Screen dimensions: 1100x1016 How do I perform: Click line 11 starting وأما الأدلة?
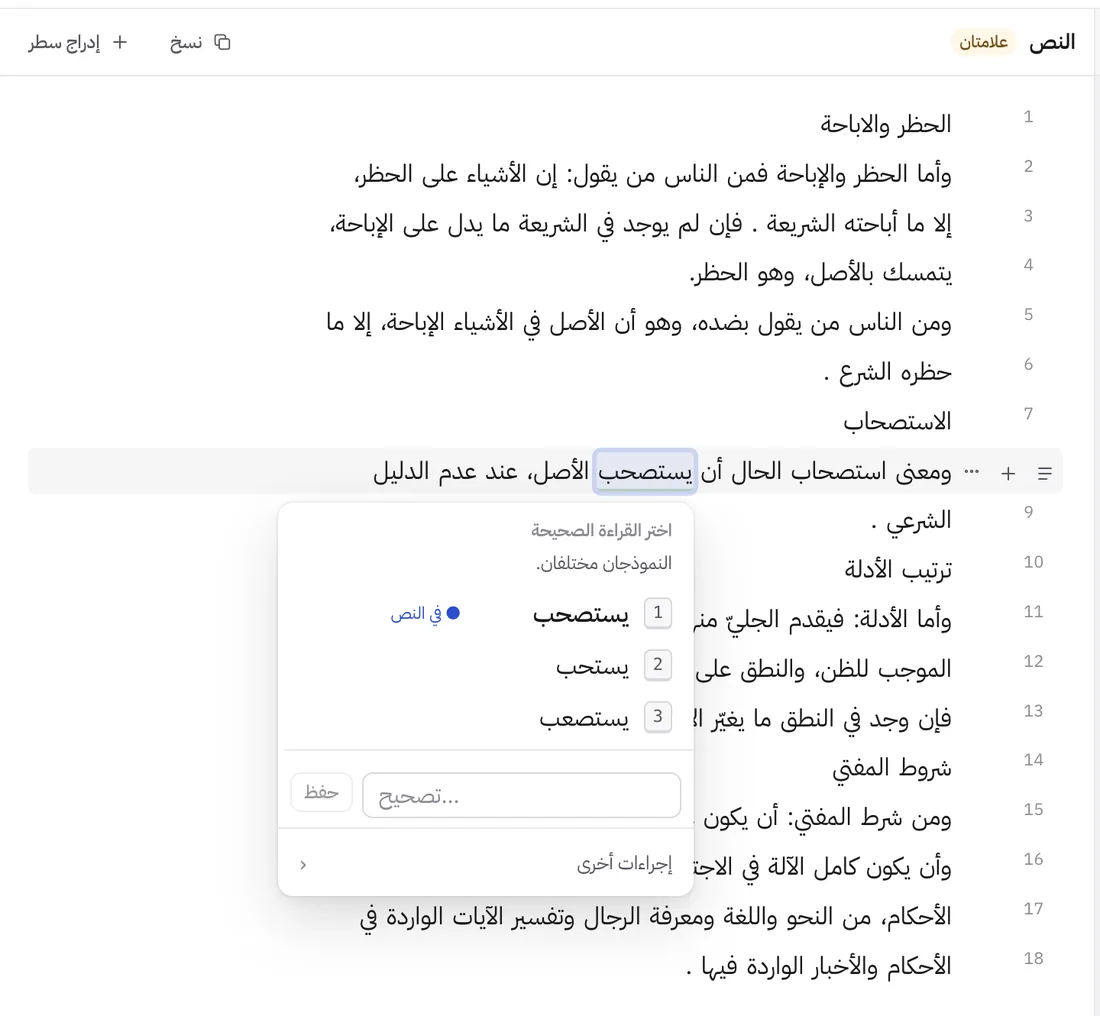pos(822,620)
